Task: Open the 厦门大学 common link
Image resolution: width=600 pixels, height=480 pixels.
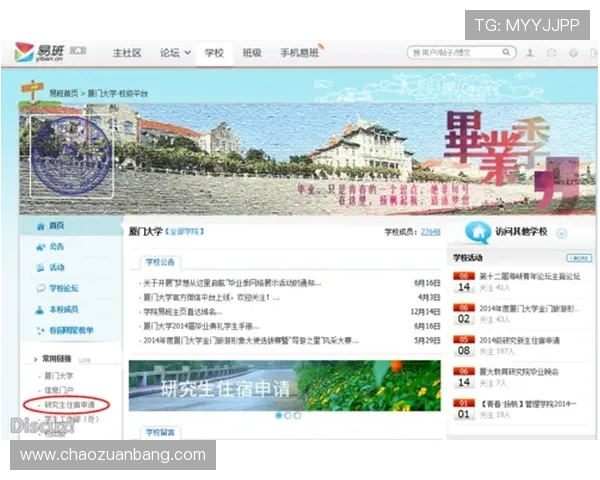Action: [59, 376]
